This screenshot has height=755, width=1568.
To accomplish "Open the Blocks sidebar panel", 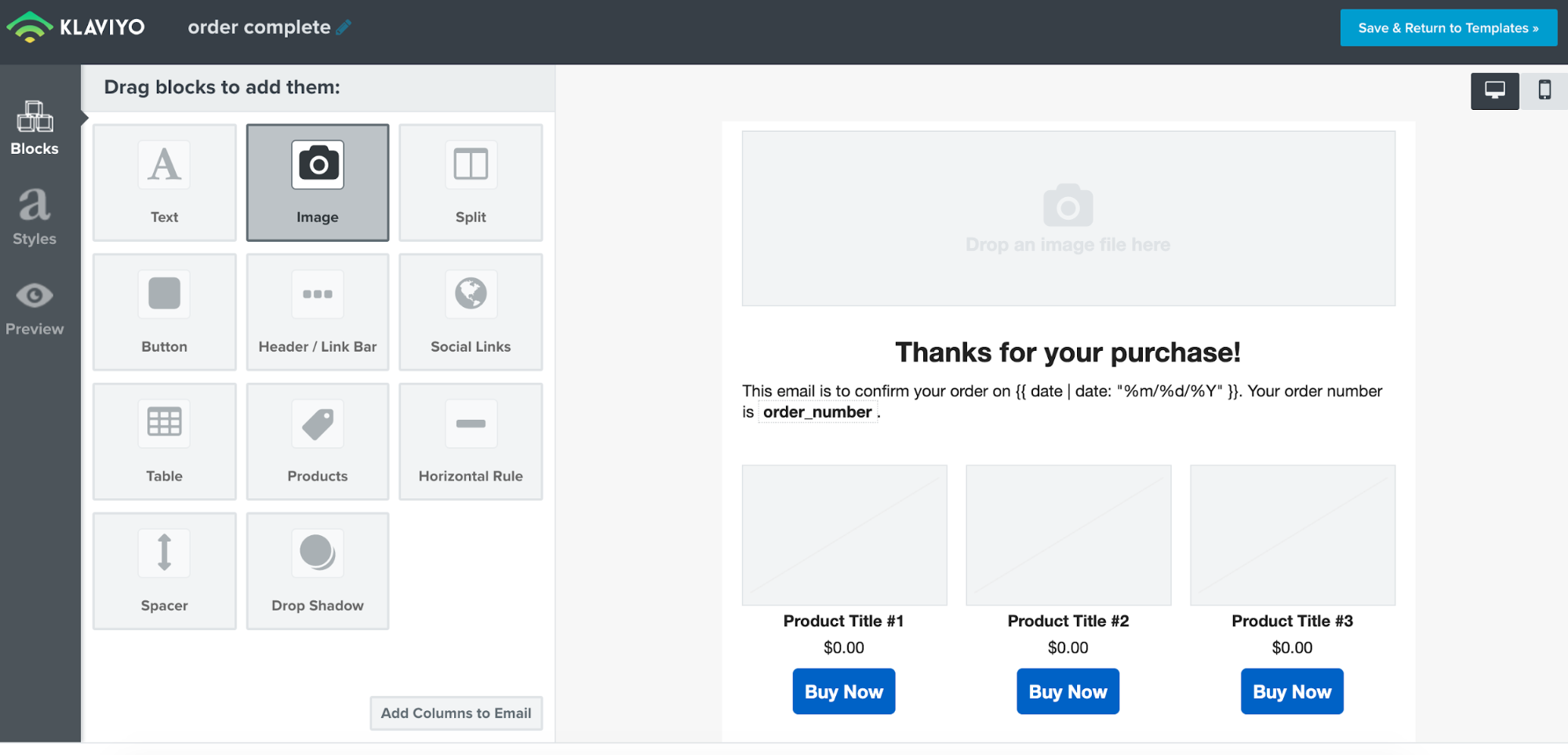I will coord(35,128).
